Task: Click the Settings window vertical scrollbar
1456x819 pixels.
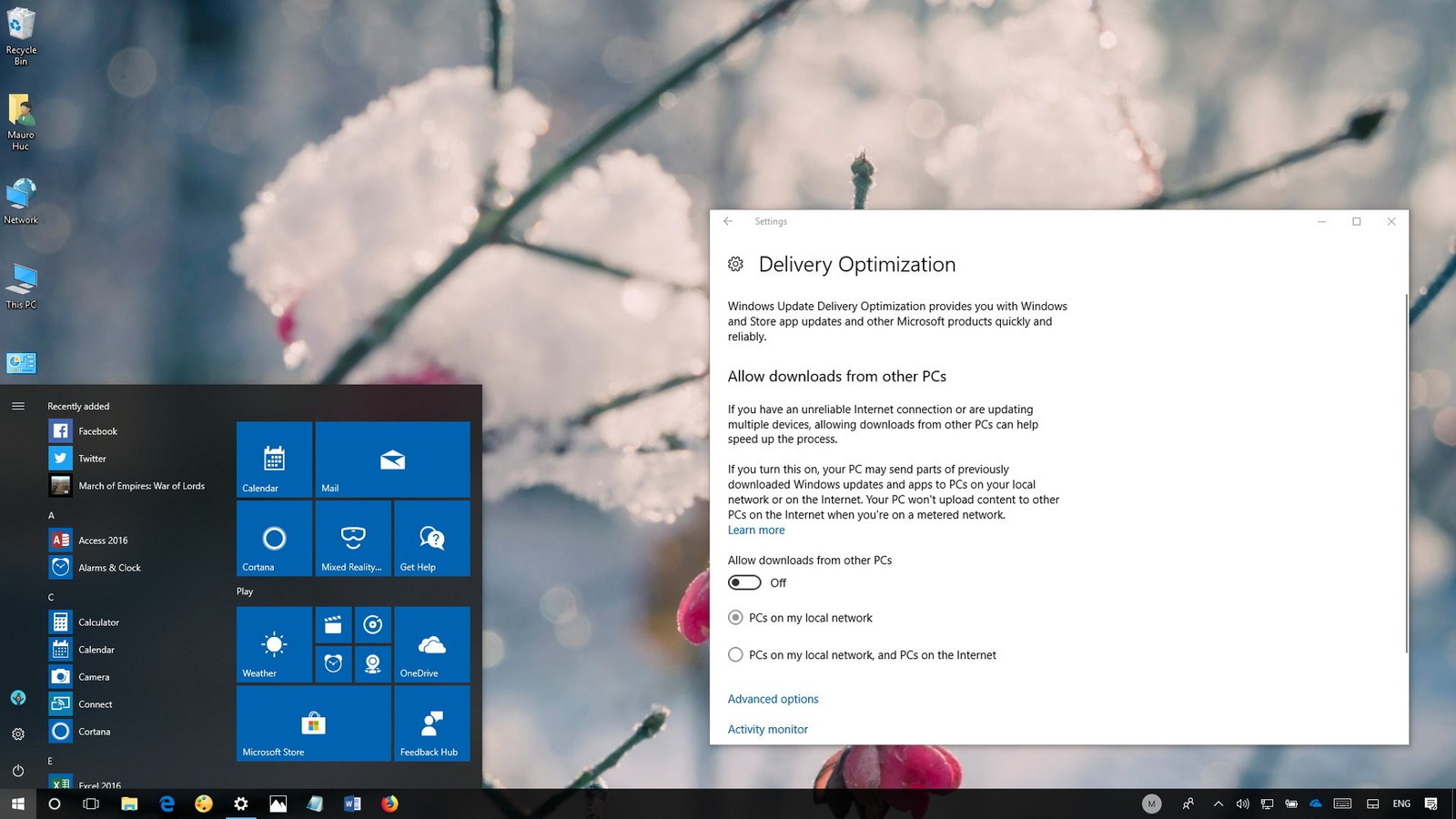Action: tap(1406, 473)
